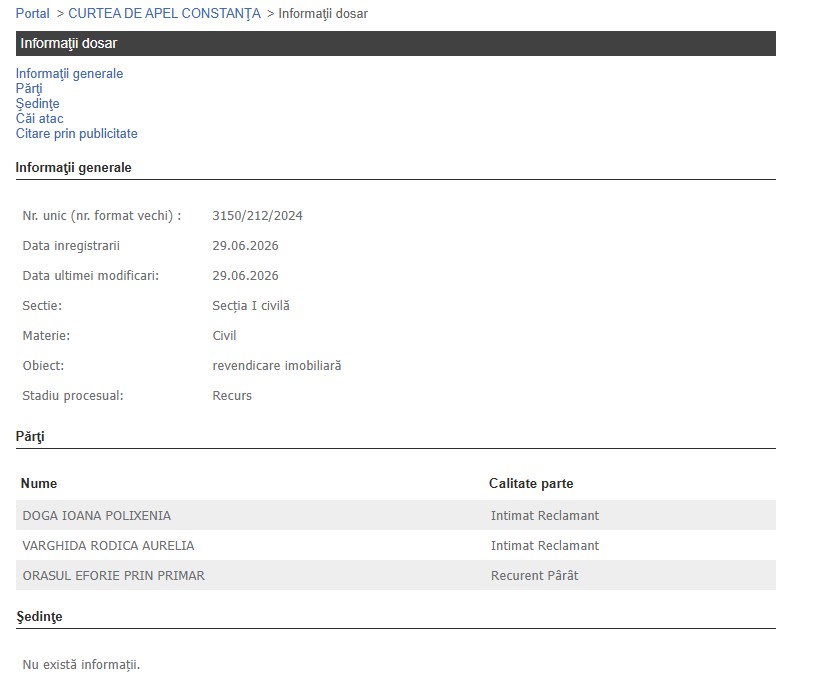Viewport: 837px width, 697px height.
Task: Select case number 3150/212/2024
Action: 257,216
